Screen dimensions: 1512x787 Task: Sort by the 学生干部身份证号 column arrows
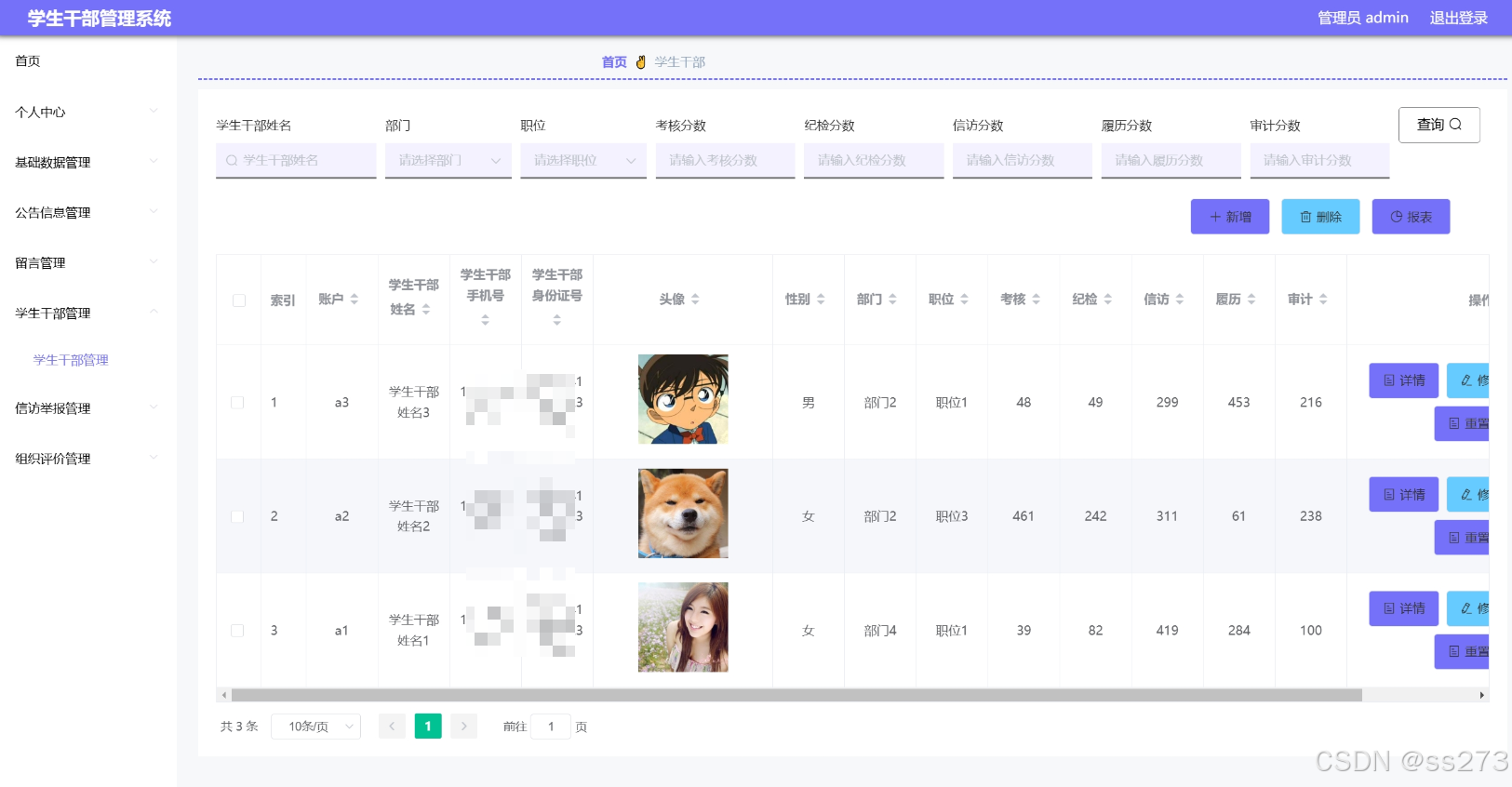tap(556, 320)
